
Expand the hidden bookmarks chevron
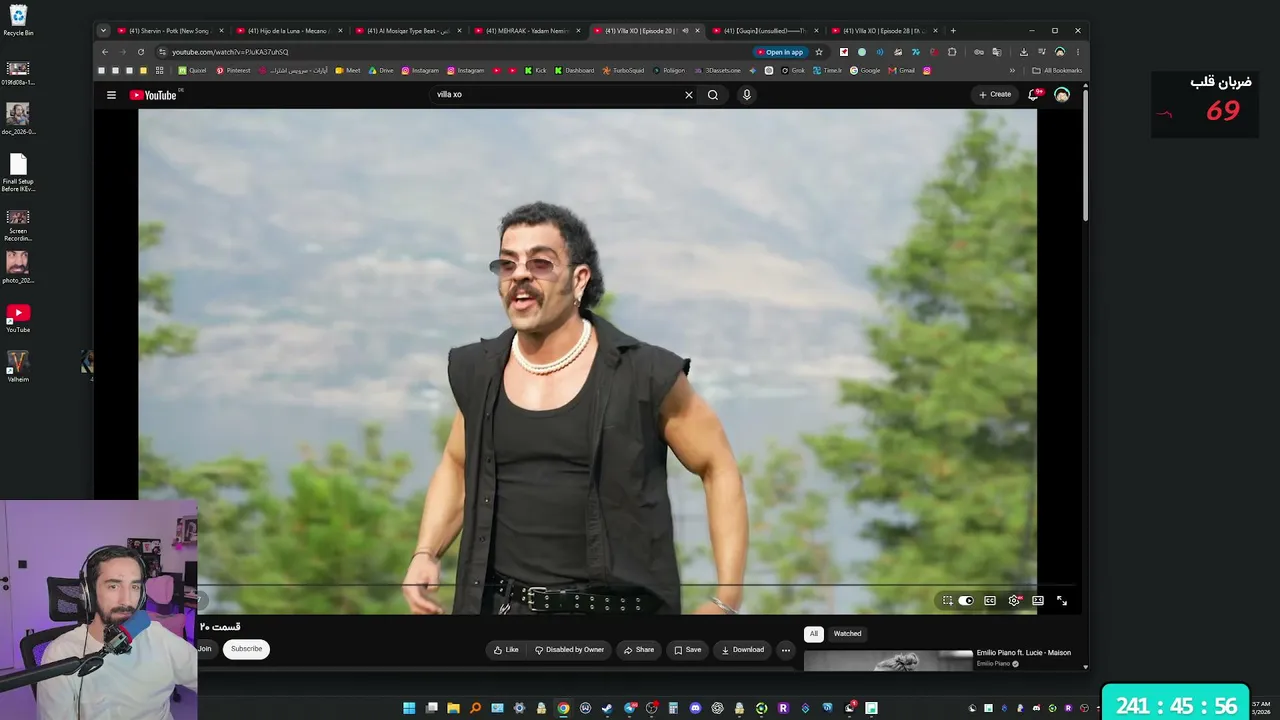coord(1012,71)
